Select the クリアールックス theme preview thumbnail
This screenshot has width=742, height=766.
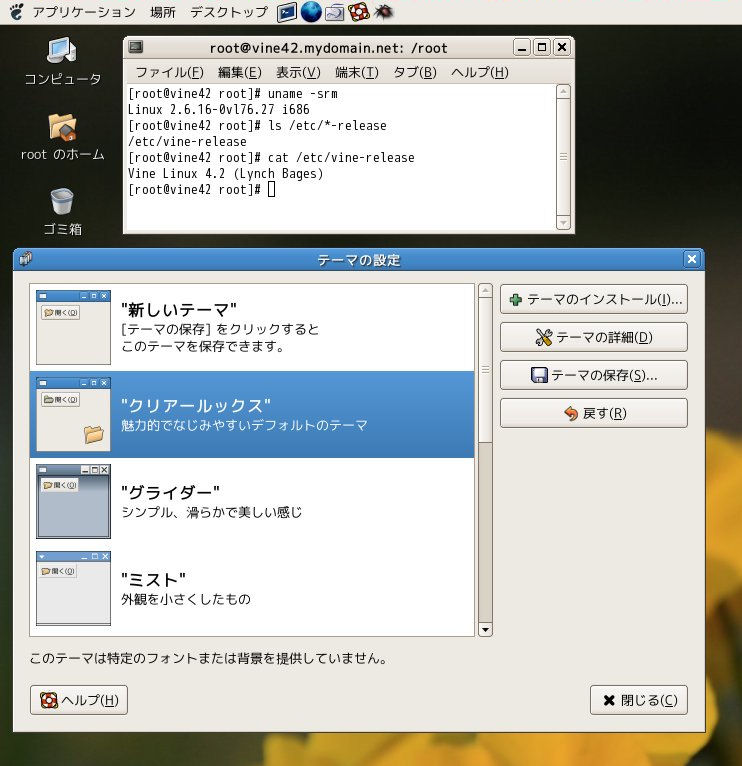73,414
